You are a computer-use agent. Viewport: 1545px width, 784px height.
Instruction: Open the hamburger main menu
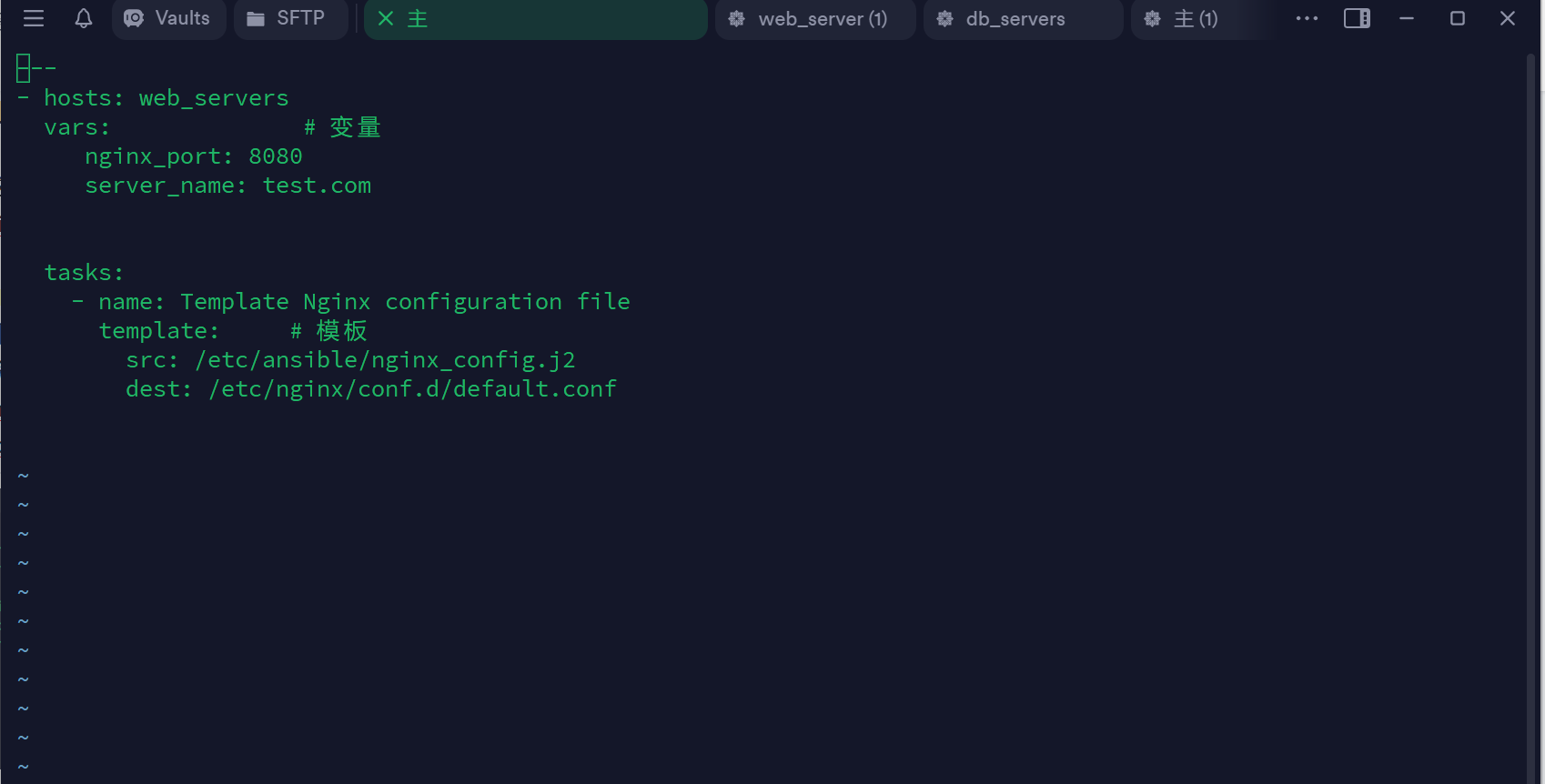34,18
